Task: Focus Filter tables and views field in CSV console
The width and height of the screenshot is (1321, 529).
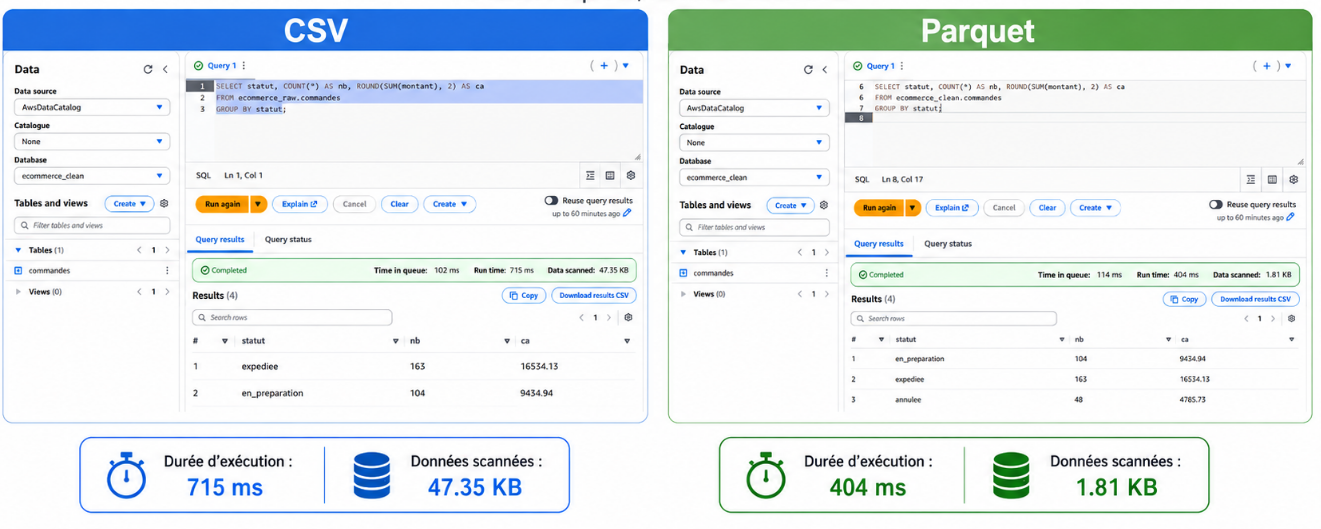Action: 94,225
